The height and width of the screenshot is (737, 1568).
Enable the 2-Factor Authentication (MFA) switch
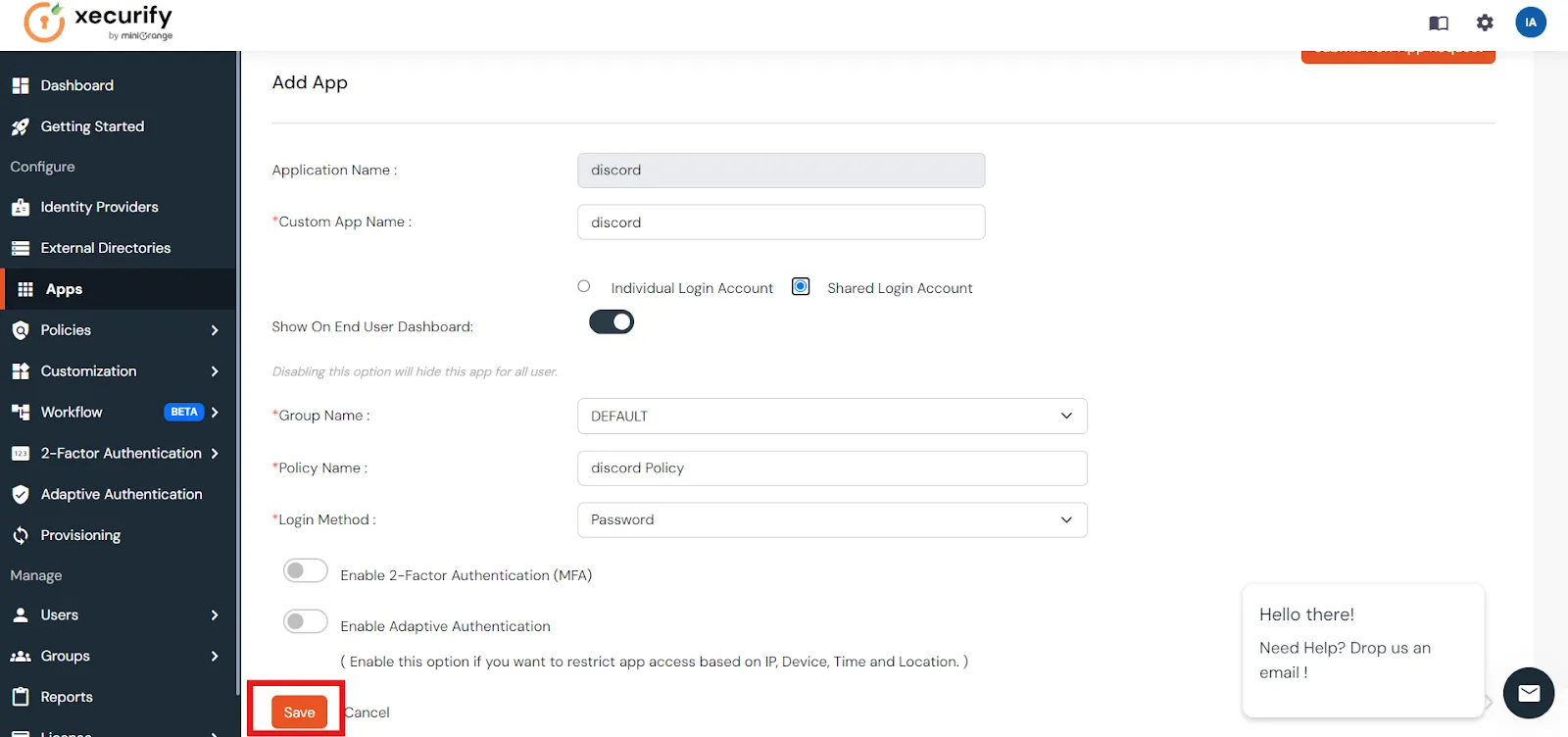pyautogui.click(x=306, y=571)
